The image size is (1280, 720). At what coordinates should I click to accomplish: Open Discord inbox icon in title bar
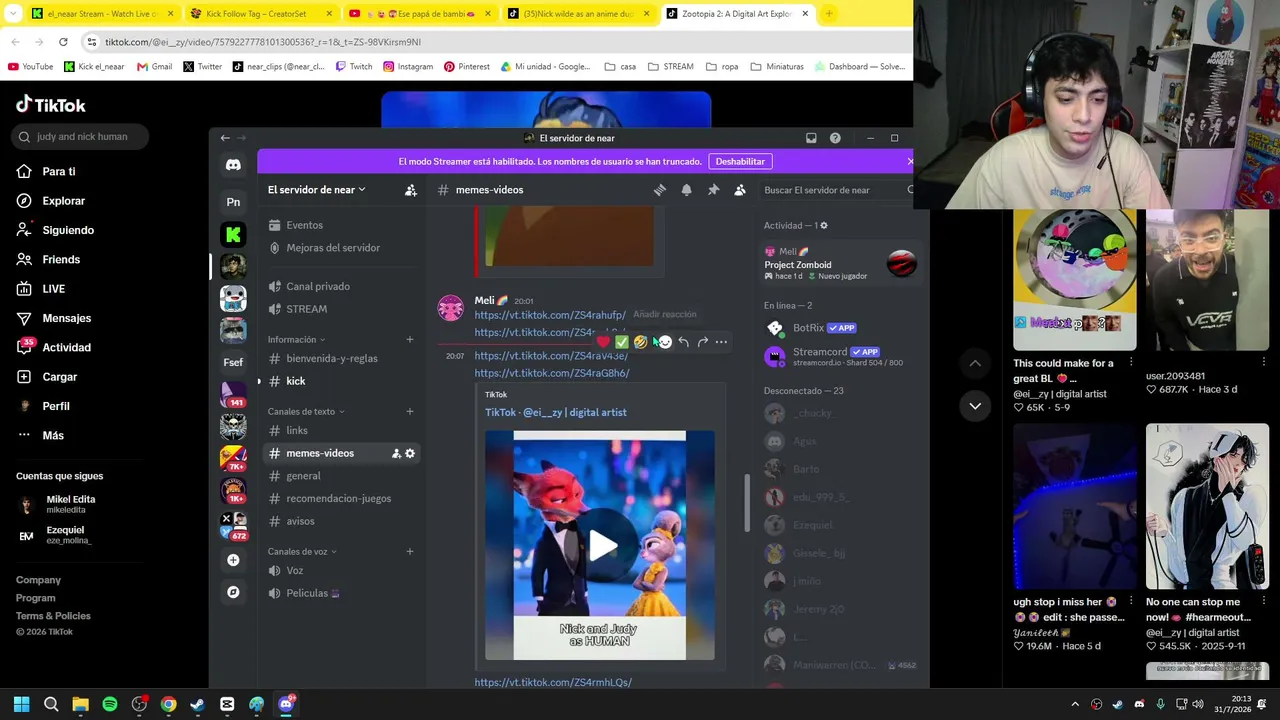811,138
